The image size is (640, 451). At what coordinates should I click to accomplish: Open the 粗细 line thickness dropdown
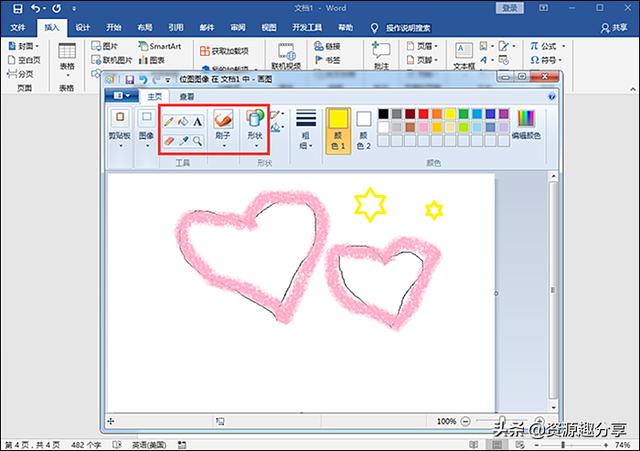coord(305,128)
